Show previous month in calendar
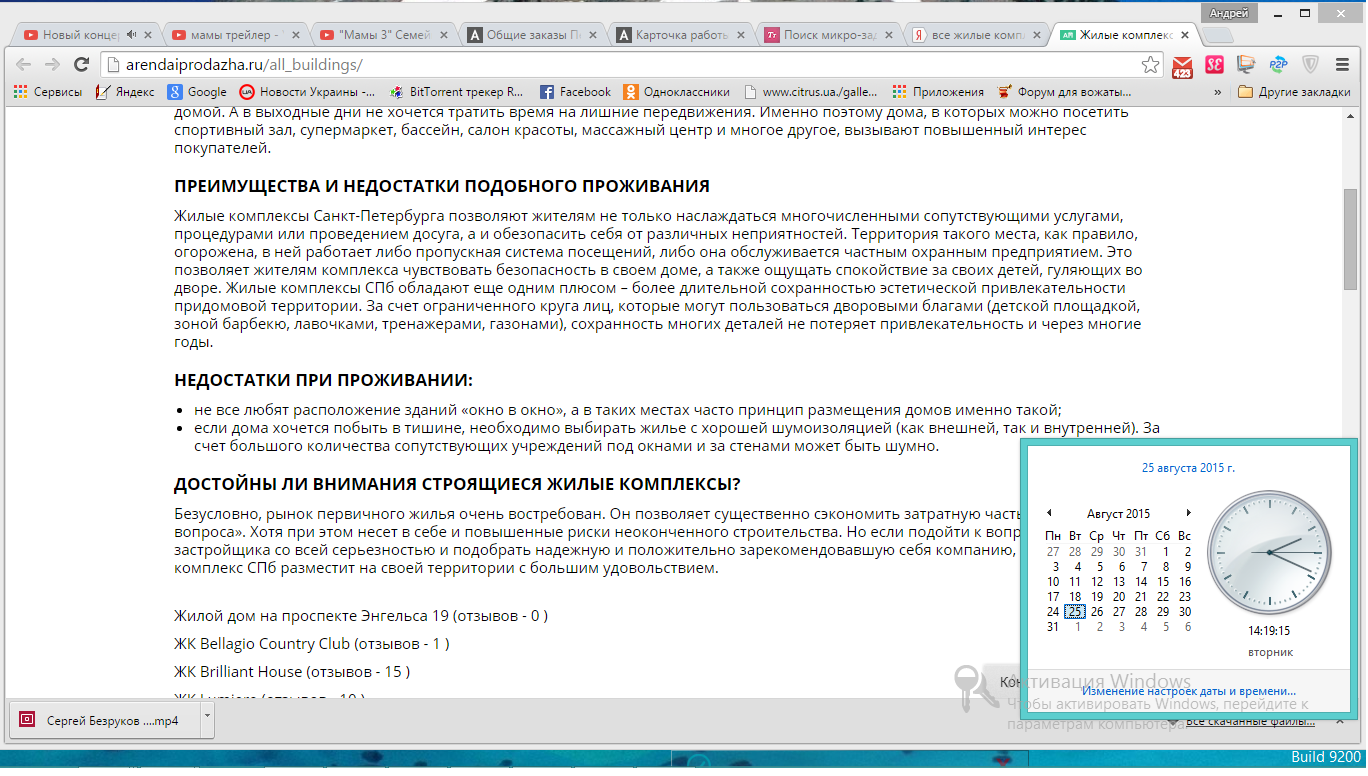Screen dimensions: 1368x776 1049,513
